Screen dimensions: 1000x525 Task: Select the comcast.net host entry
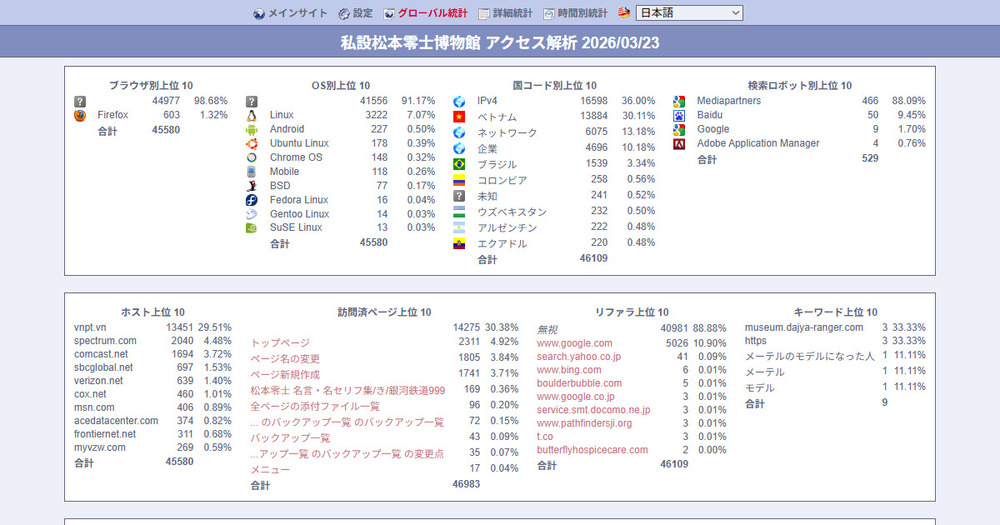[101, 355]
